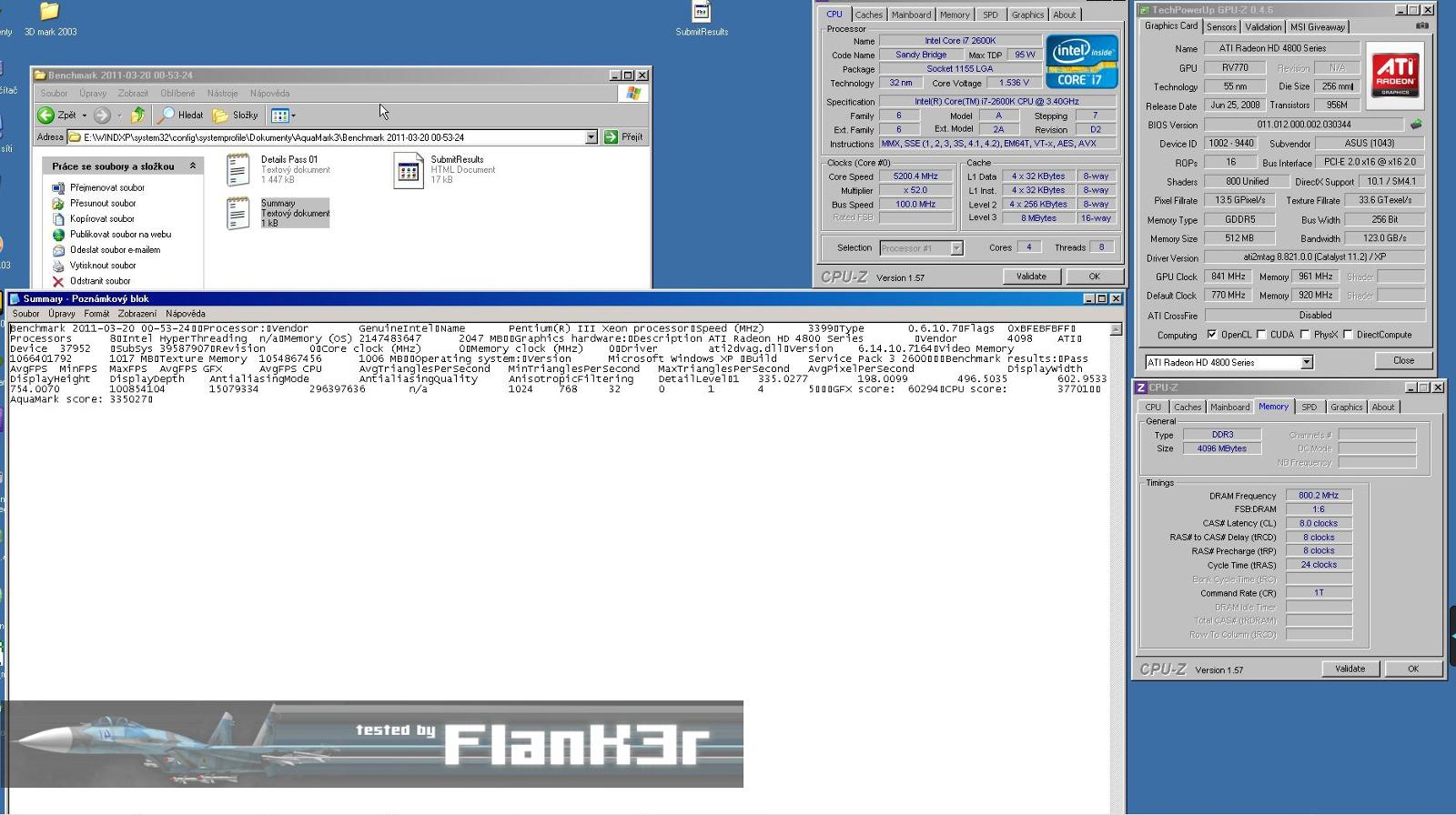Click OK in top CPU-Z window

[1094, 277]
